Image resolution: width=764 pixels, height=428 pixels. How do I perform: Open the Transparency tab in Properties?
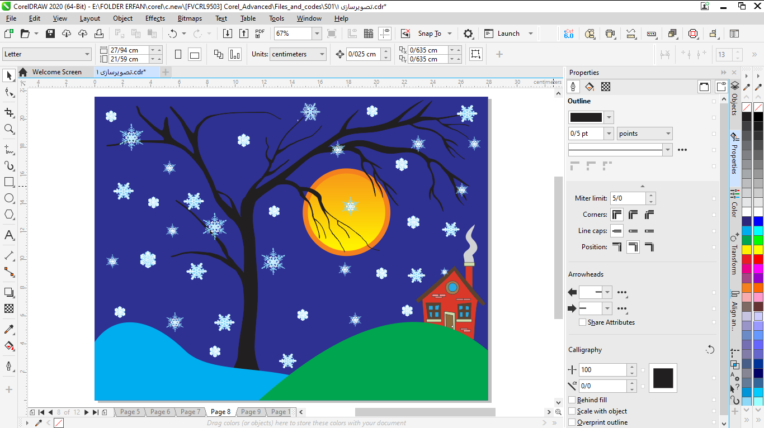pos(605,87)
